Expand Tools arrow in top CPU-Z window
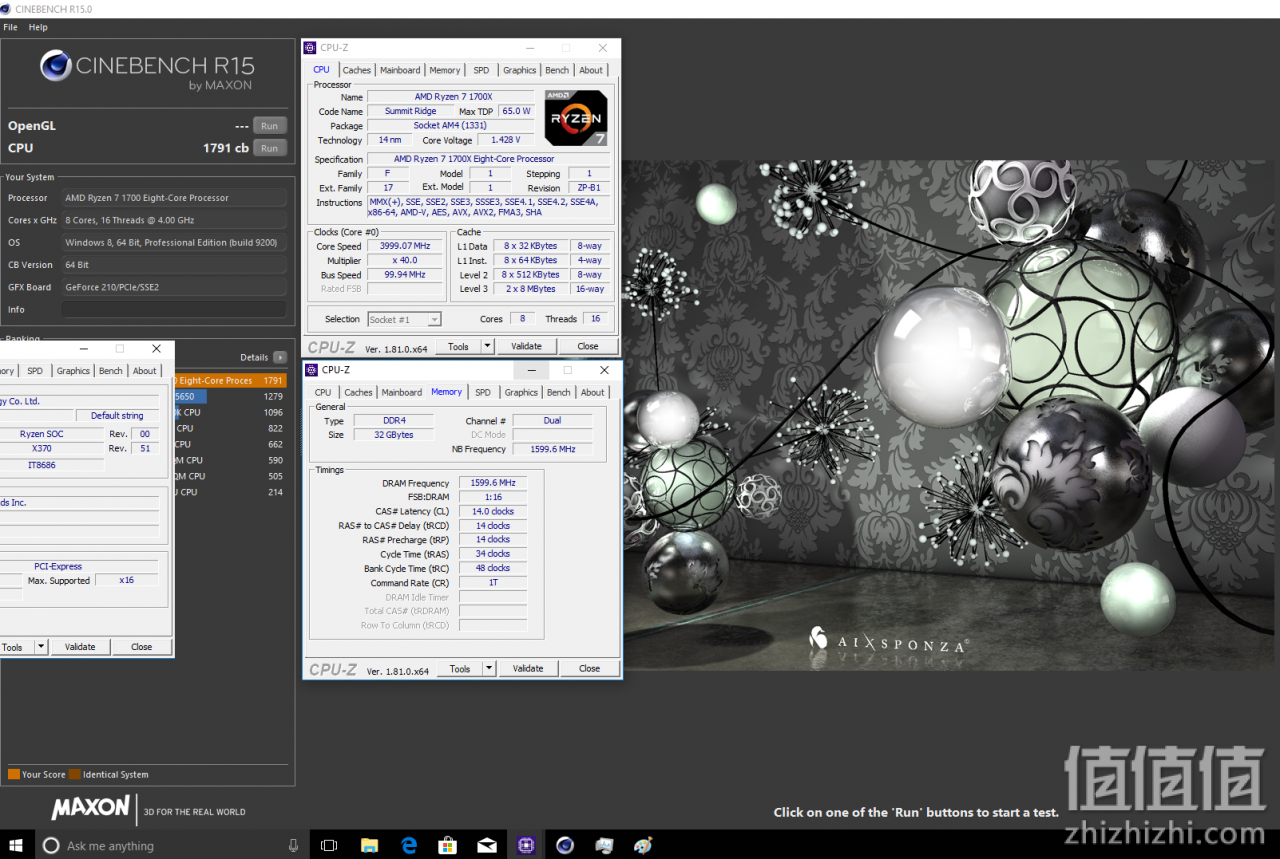1280x859 pixels. coord(488,346)
